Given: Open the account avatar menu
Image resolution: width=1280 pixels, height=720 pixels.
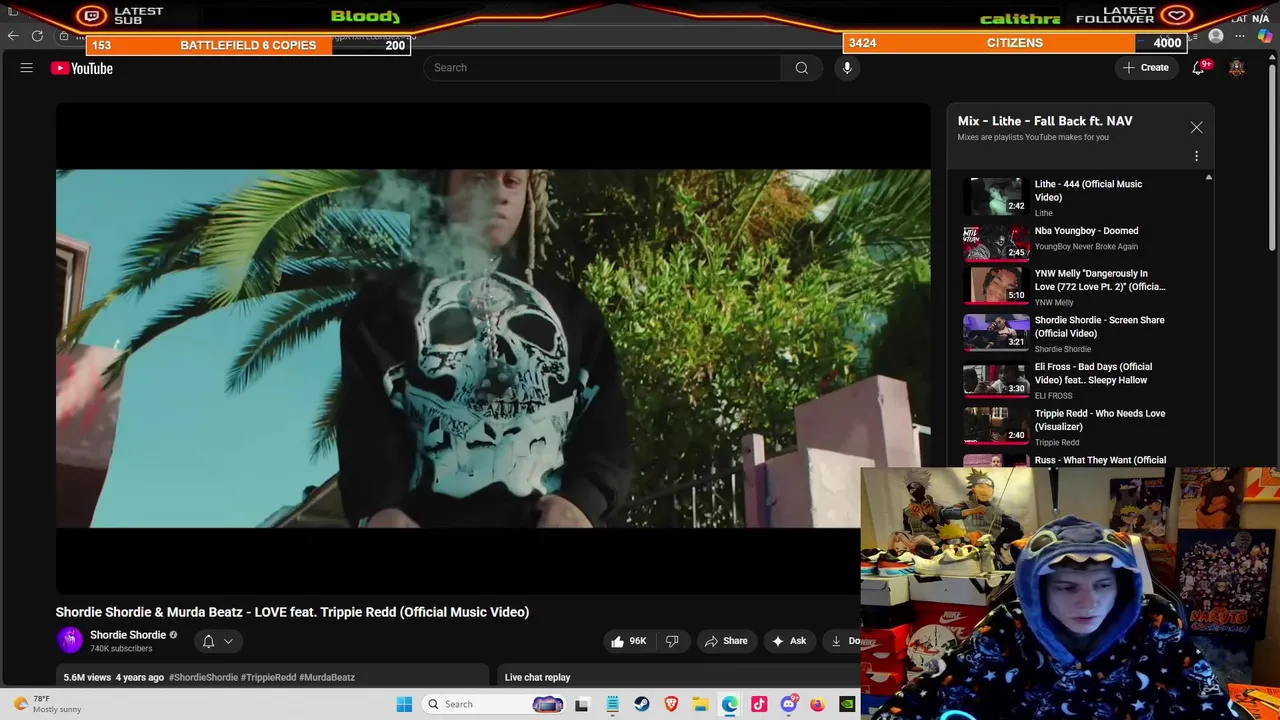Looking at the screenshot, I should point(1237,68).
